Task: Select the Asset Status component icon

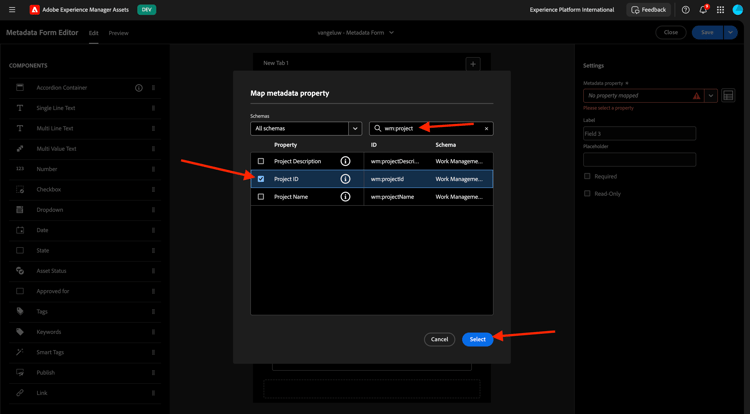Action: [x=20, y=271]
